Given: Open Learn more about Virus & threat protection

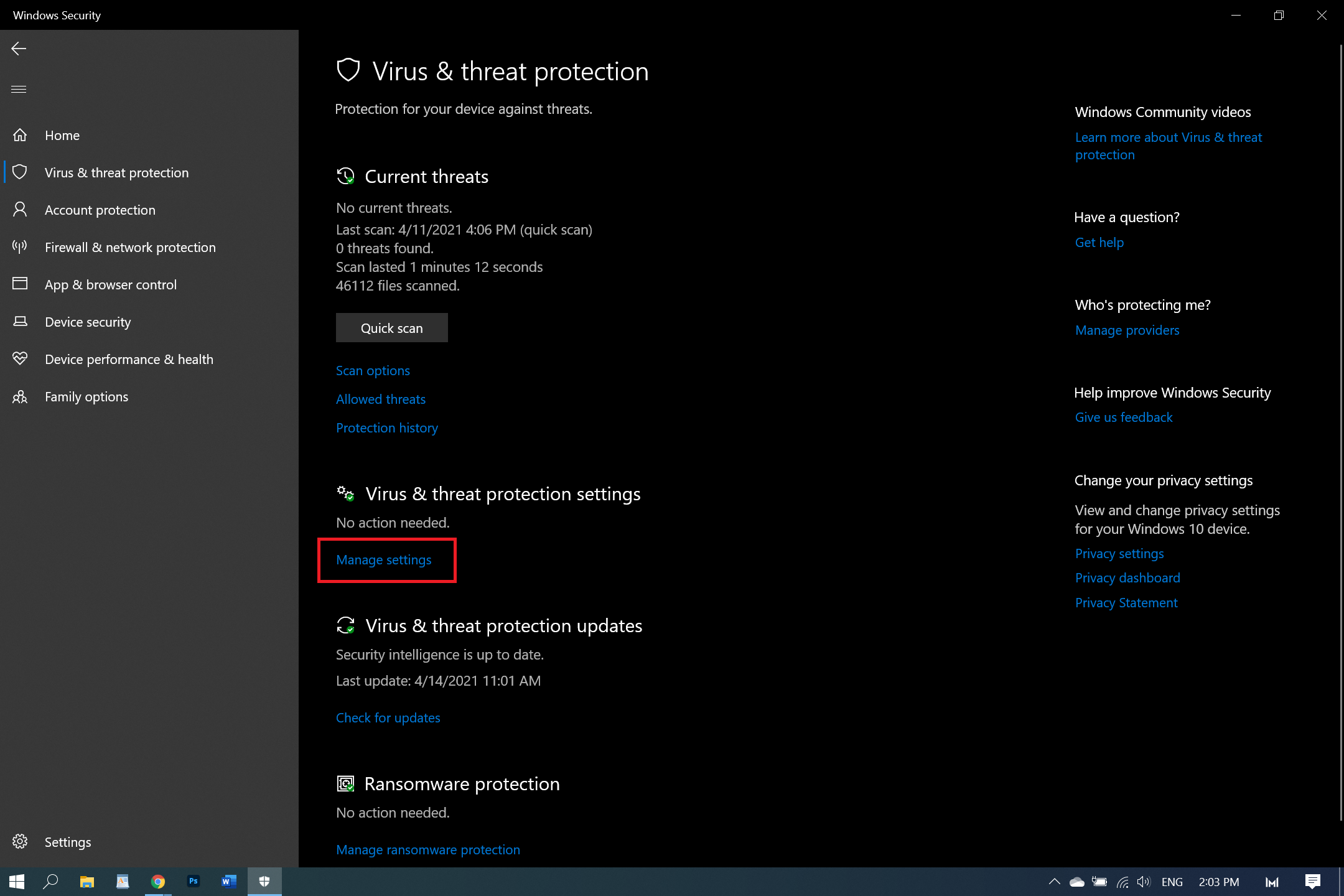Looking at the screenshot, I should tap(1169, 146).
